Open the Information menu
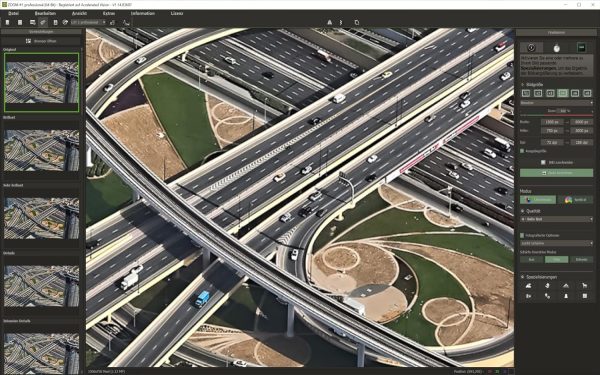 click(143, 13)
